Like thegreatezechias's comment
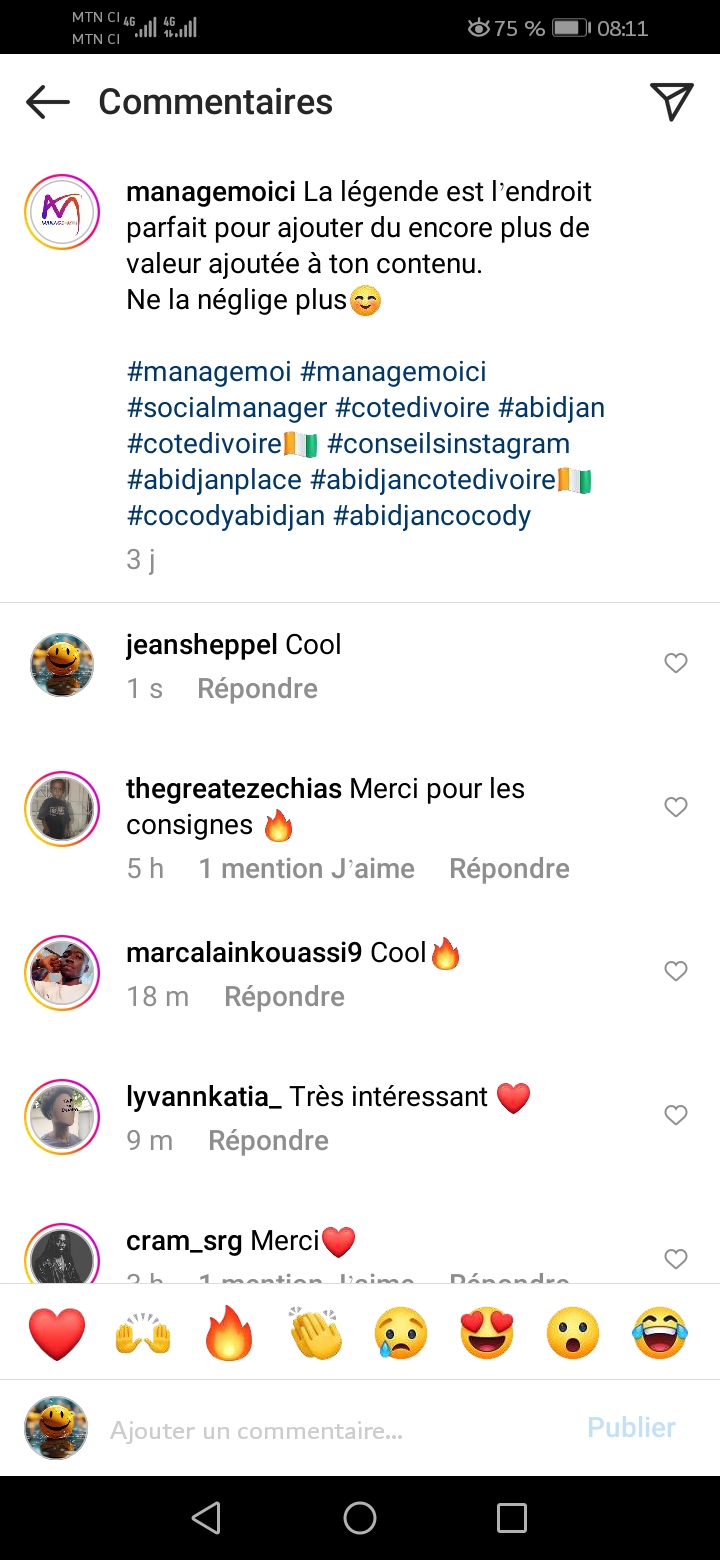The image size is (720, 1560). 676,807
